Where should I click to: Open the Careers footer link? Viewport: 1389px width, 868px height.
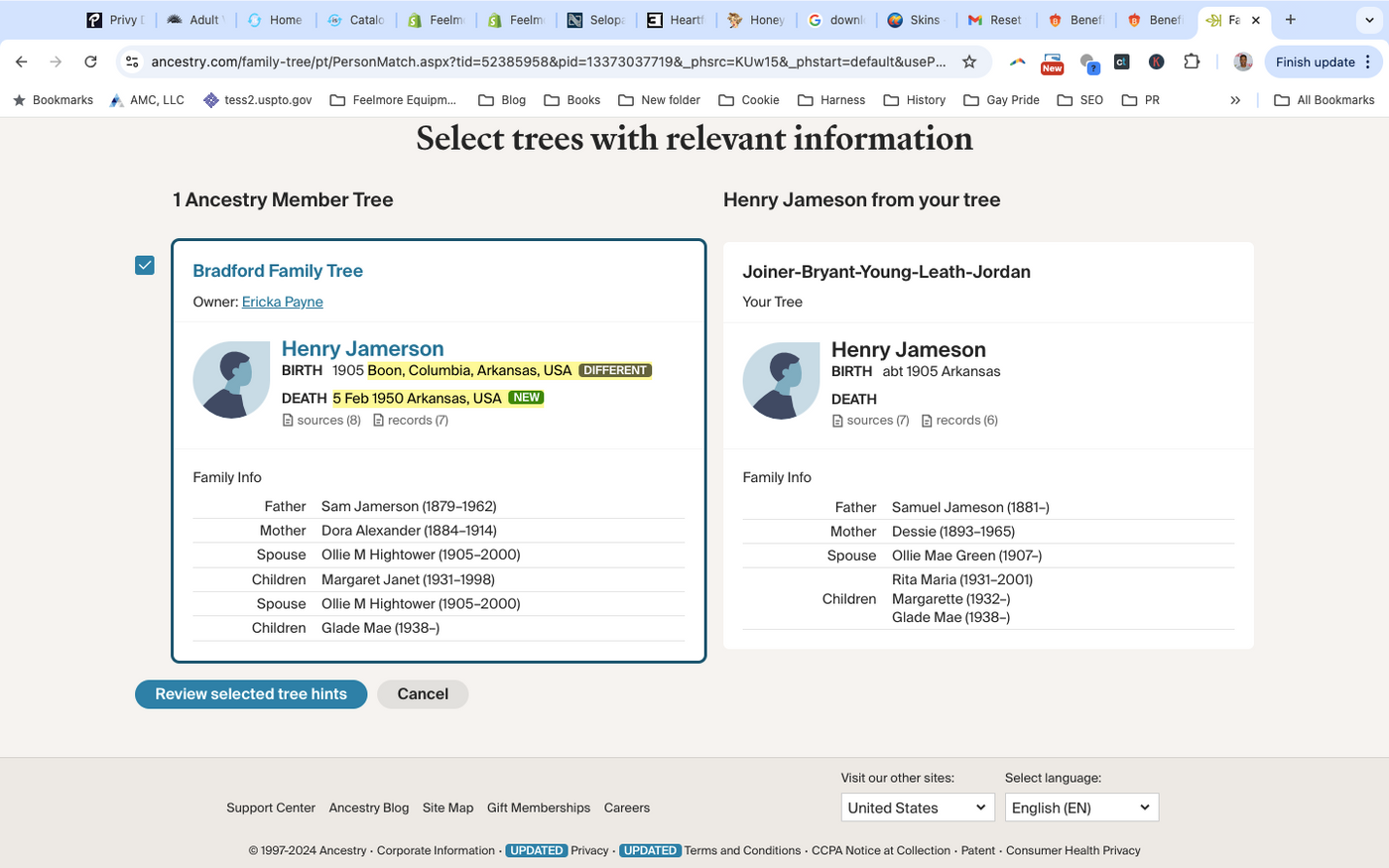click(627, 807)
